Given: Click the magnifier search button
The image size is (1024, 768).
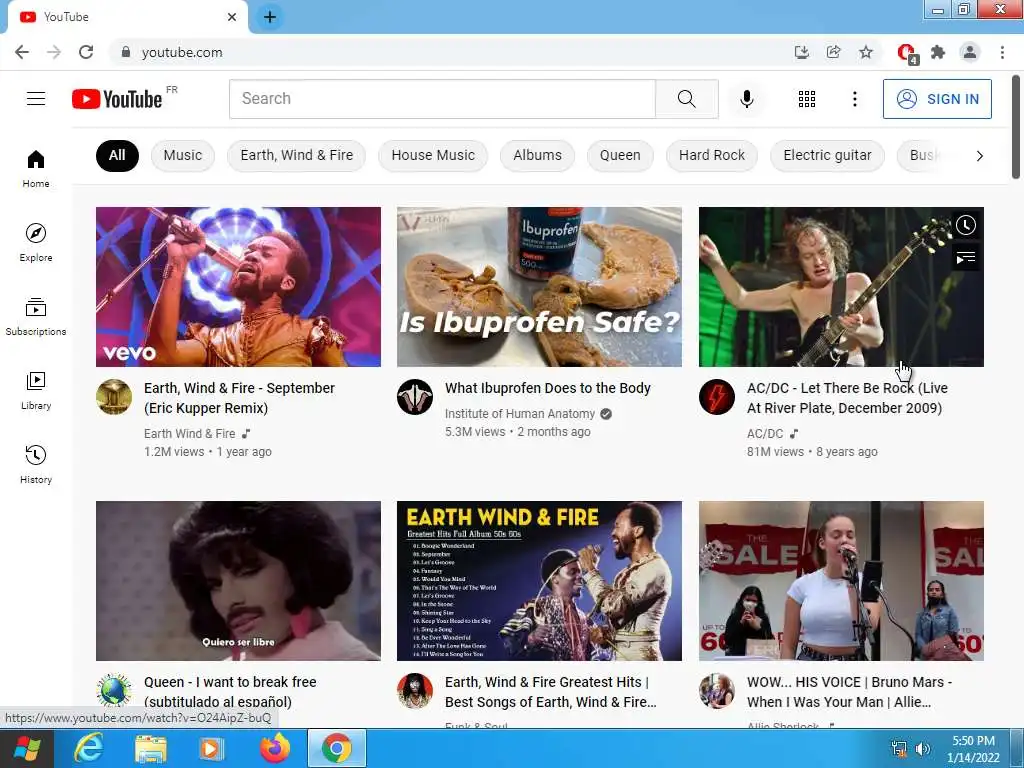Looking at the screenshot, I should tap(686, 99).
